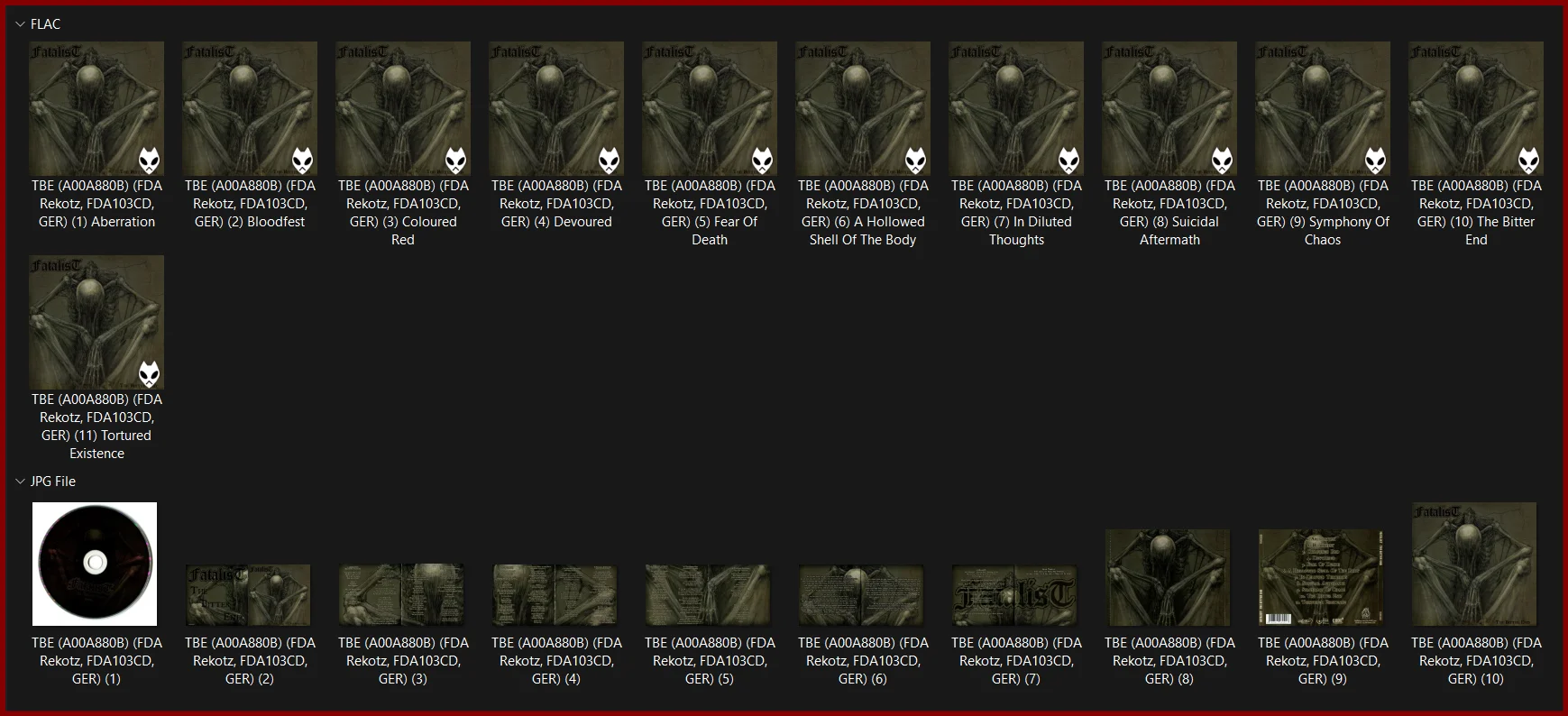
Task: Click JPG file name ending 'GER) (9)'
Action: coord(1323,661)
